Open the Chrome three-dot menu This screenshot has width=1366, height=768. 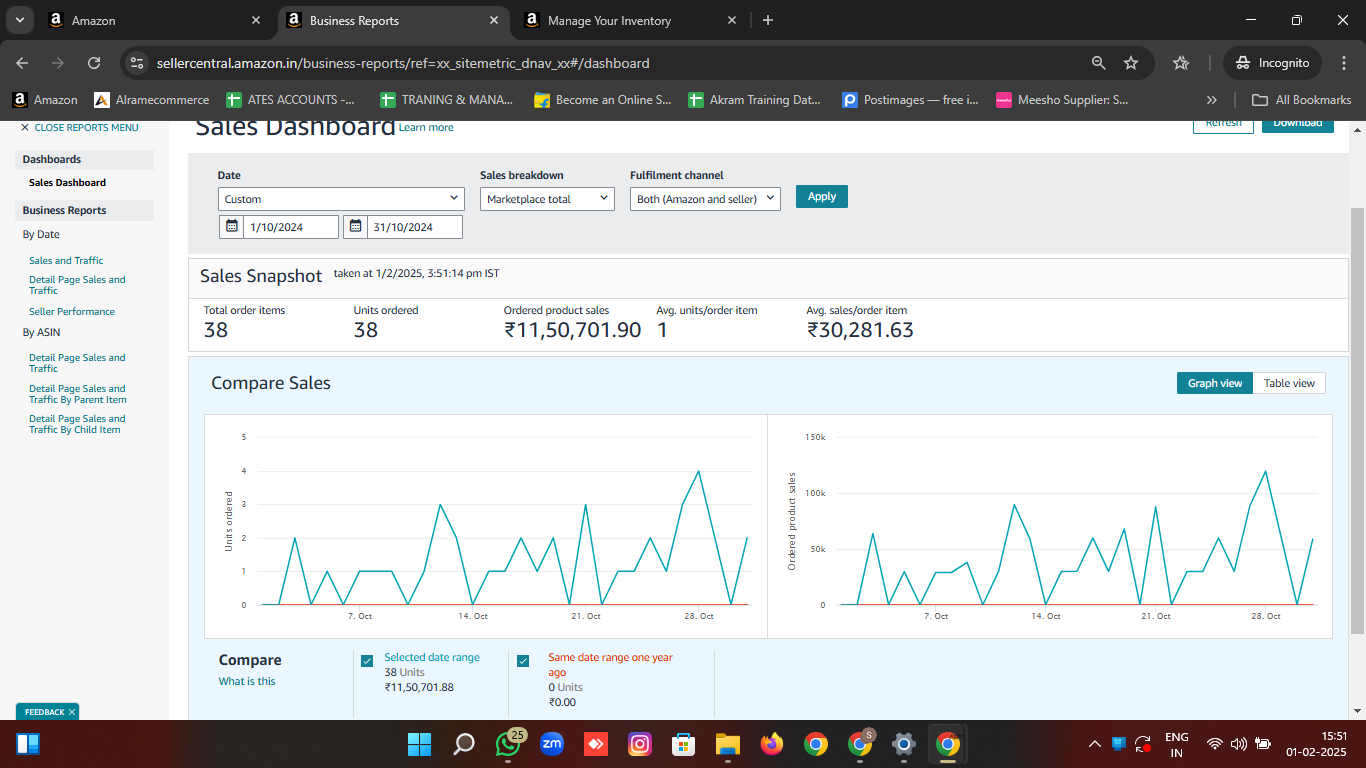pos(1343,63)
